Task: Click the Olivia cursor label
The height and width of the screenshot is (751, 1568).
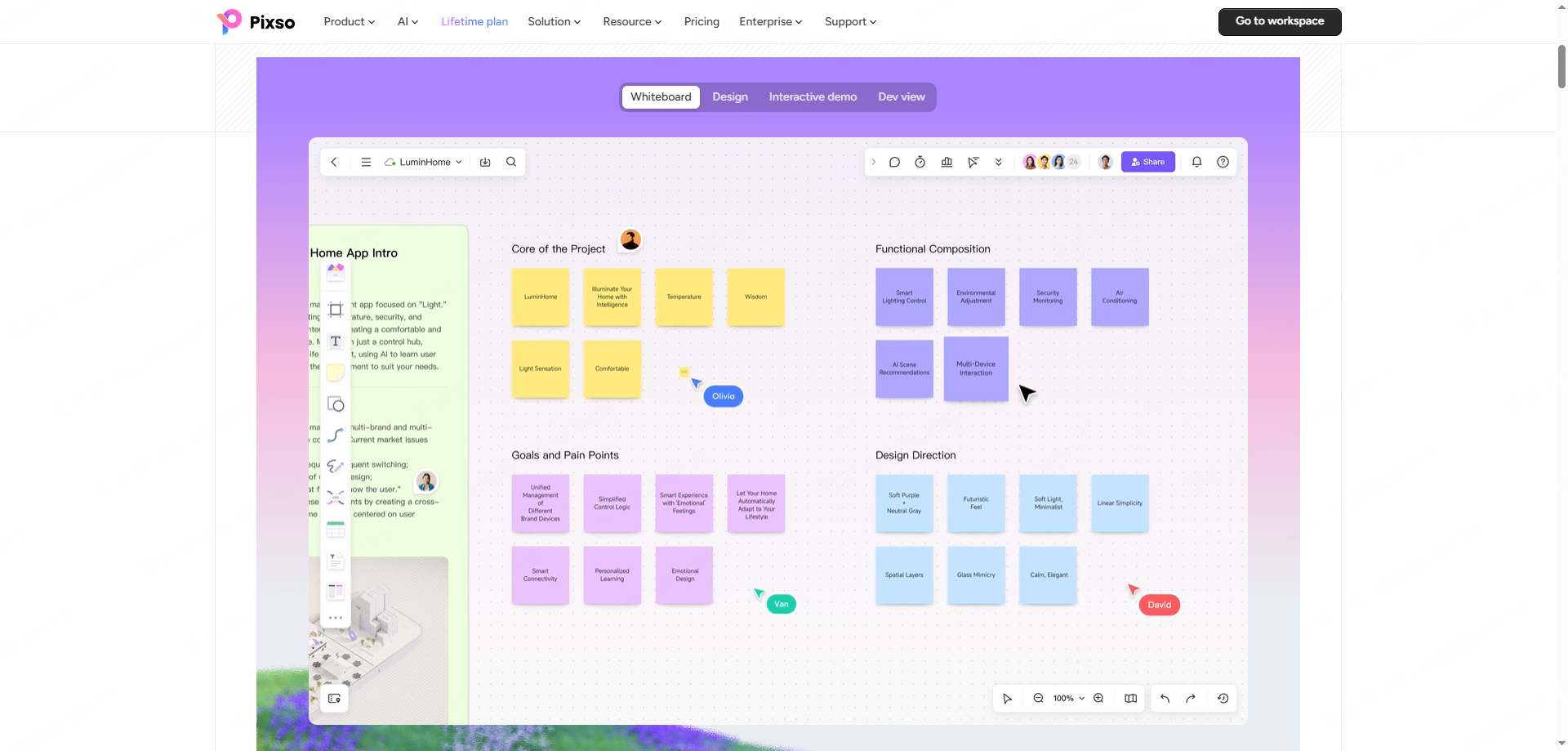Action: point(724,396)
